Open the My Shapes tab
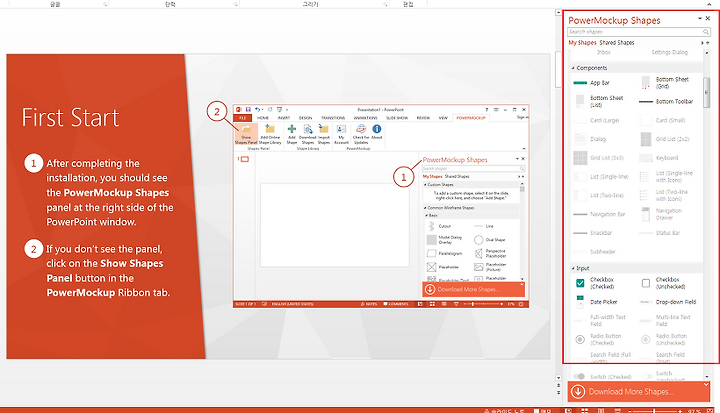 point(582,43)
